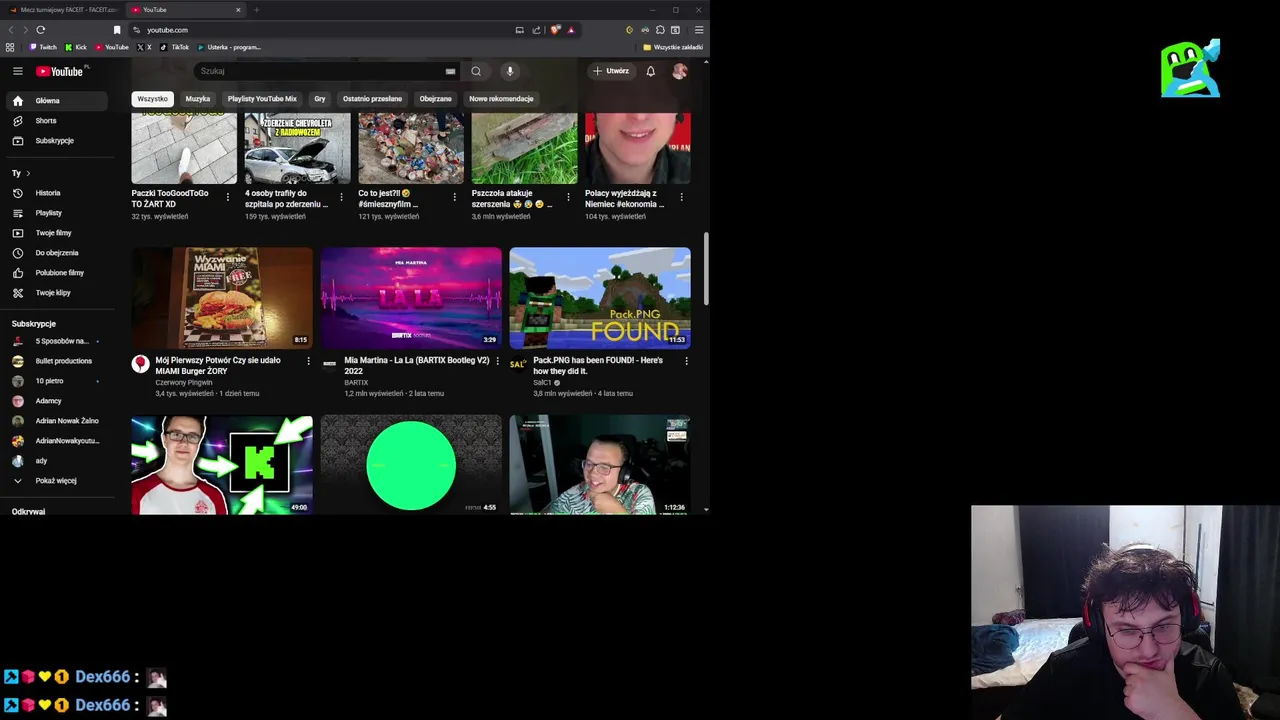
Task: Open 5 Sposobów na... subscription channel
Action: click(x=57, y=341)
